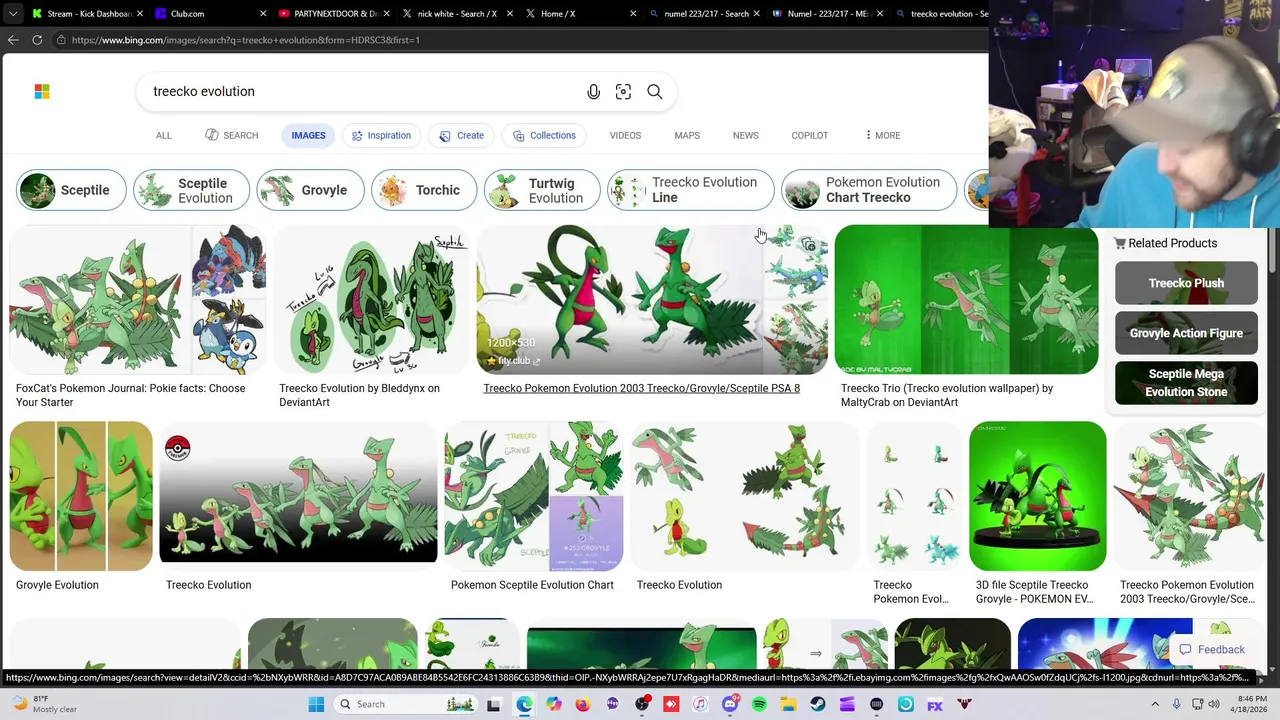
Task: Click the Treecko Evolution Line chip
Action: 691,190
